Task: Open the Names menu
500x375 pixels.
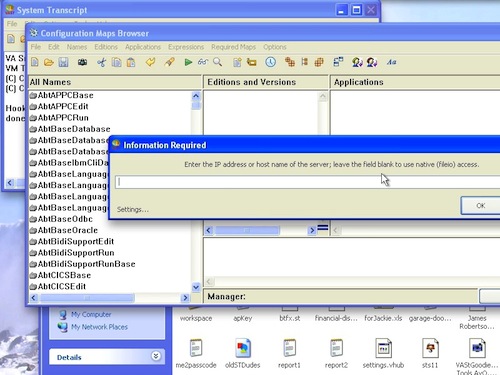Action: 77,47
